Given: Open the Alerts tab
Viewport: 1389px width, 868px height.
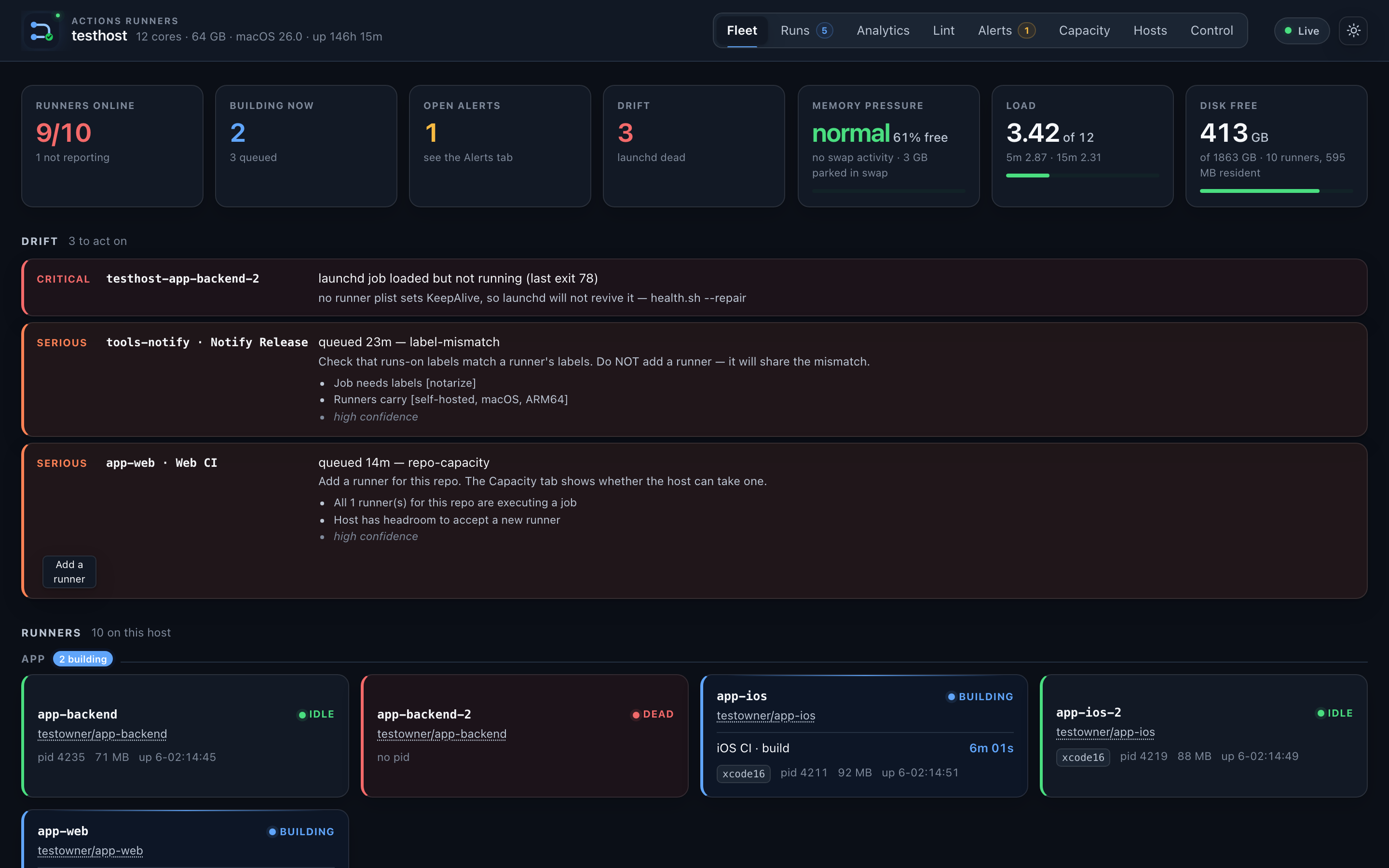Looking at the screenshot, I should pyautogui.click(x=1006, y=30).
